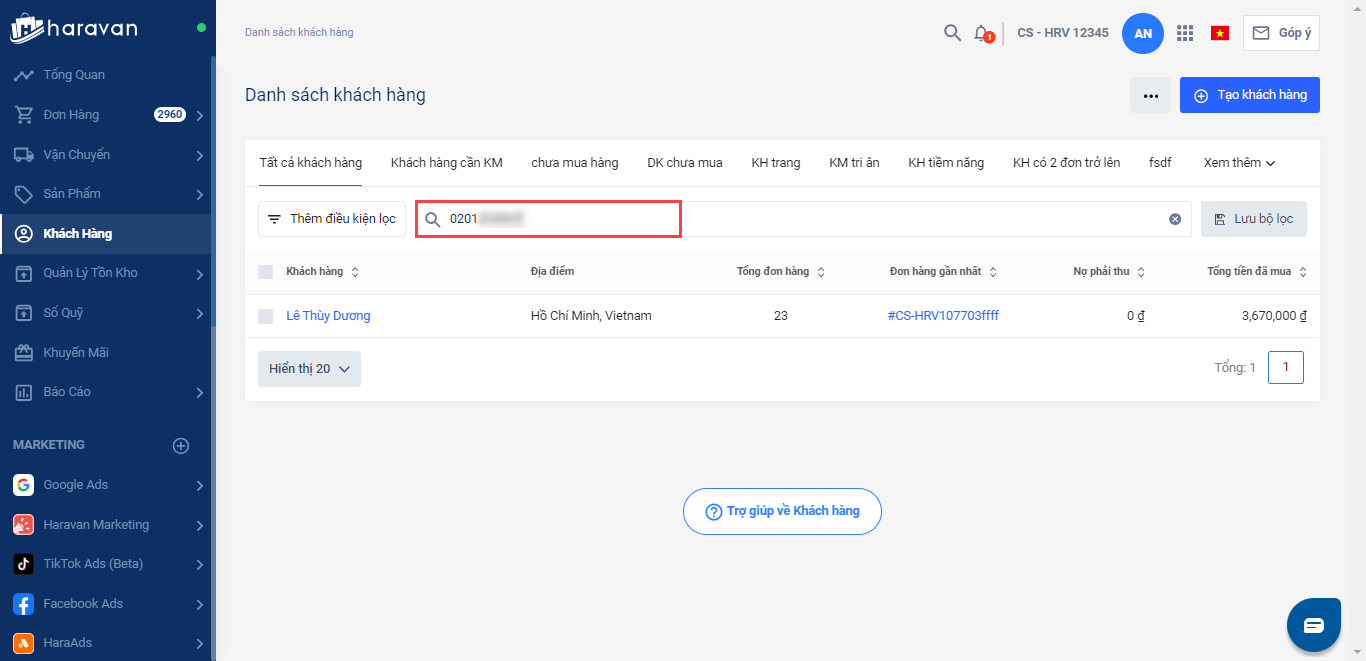This screenshot has height=661, width=1366.
Task: Open the notifications bell
Action: point(982,33)
